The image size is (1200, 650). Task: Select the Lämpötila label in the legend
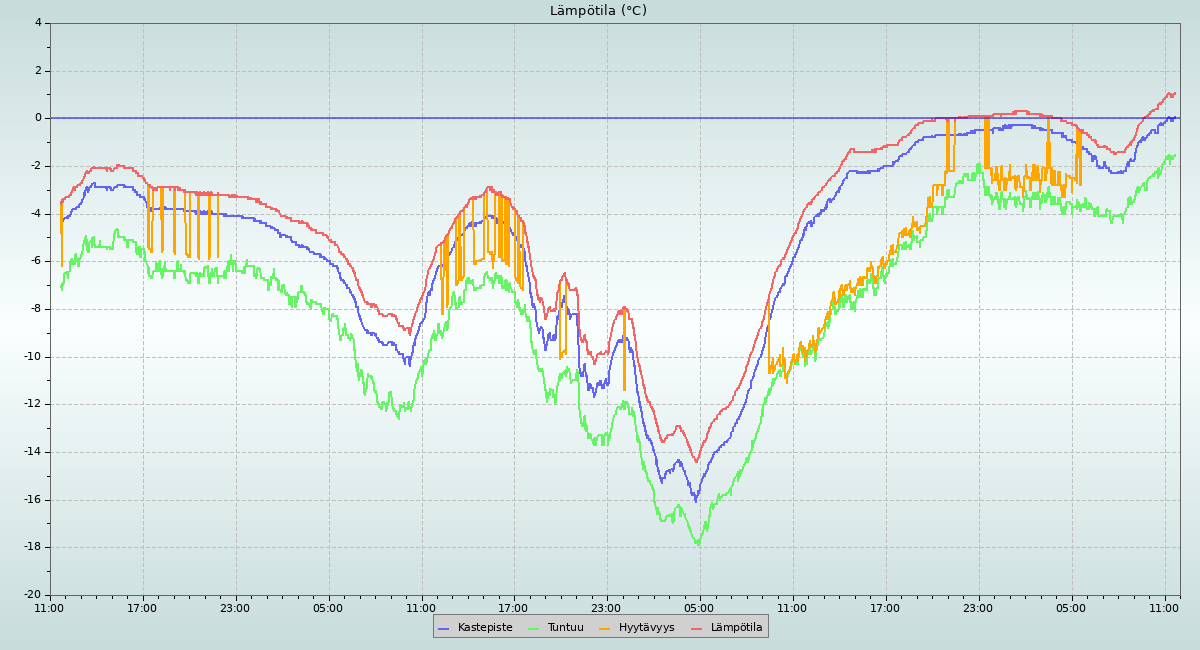[x=736, y=628]
